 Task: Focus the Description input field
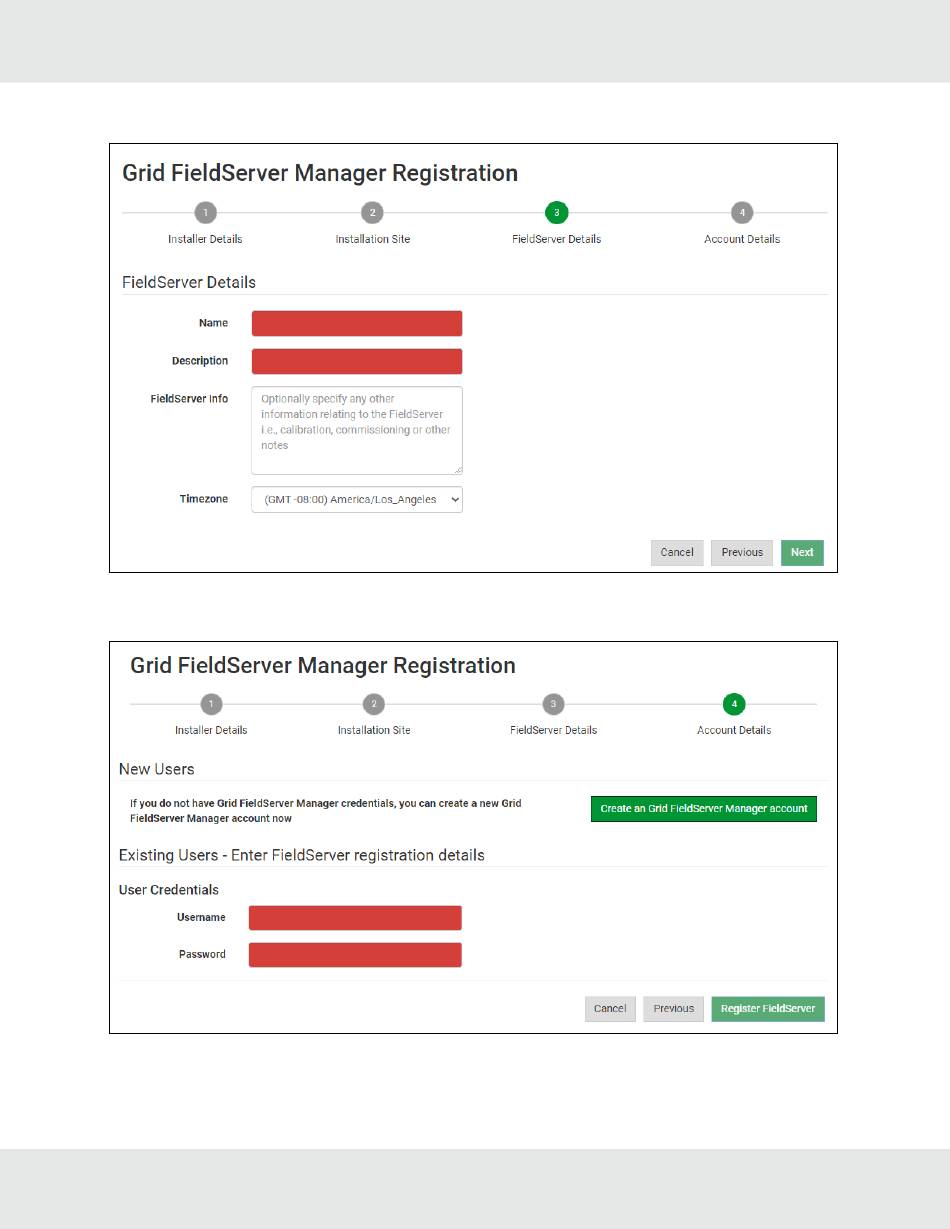[357, 361]
